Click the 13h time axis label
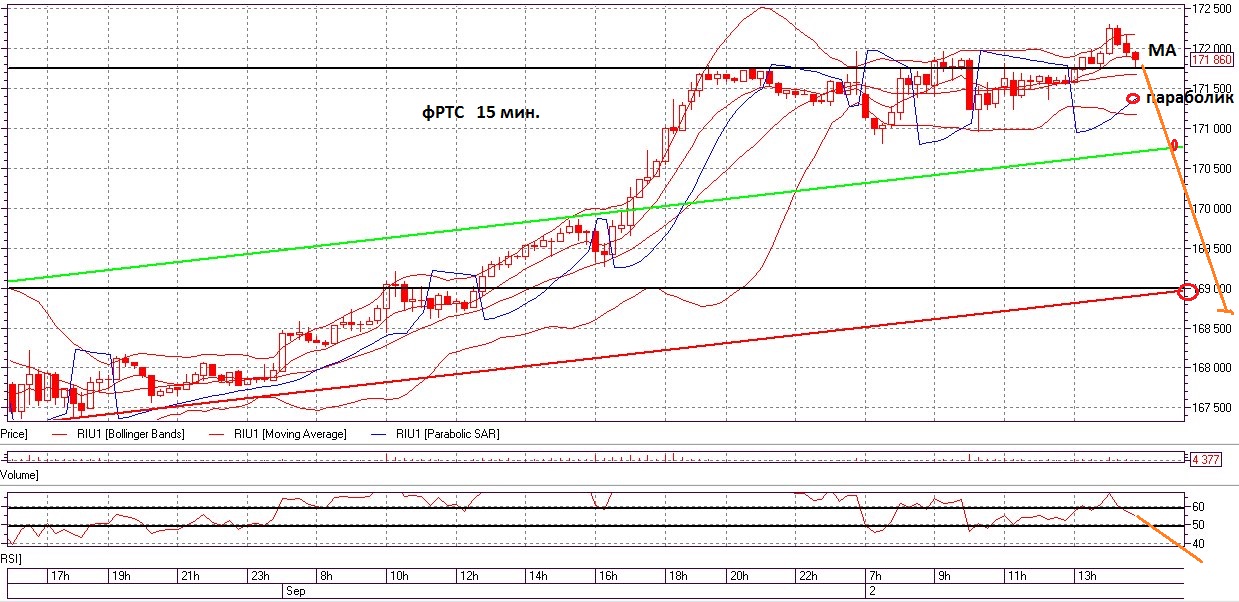The width and height of the screenshot is (1239, 602). pos(1086,576)
